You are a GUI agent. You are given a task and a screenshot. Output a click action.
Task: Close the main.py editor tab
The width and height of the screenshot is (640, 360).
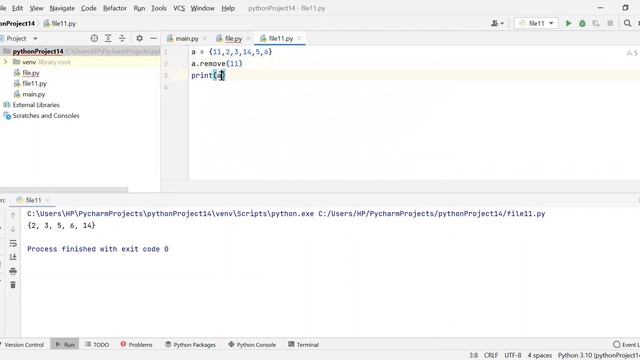coord(204,38)
